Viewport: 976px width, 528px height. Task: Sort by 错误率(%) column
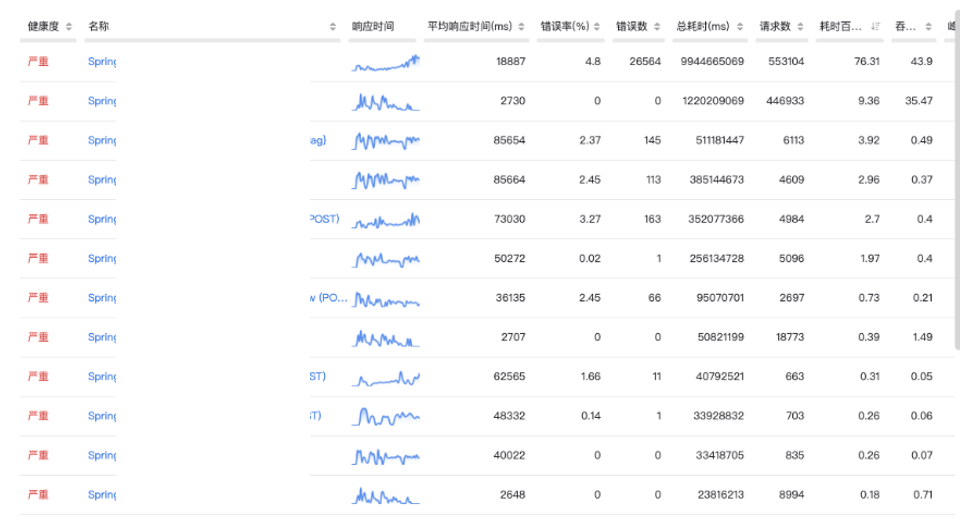[x=598, y=27]
